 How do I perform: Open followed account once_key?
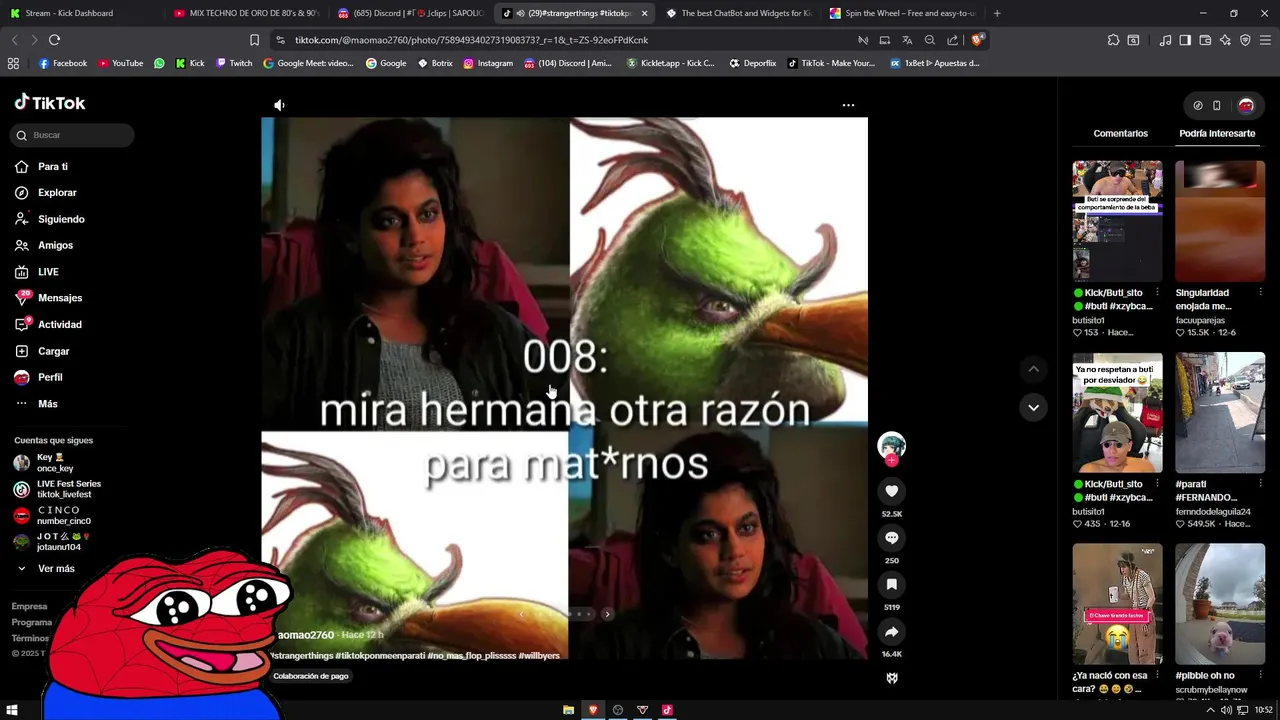click(x=55, y=462)
